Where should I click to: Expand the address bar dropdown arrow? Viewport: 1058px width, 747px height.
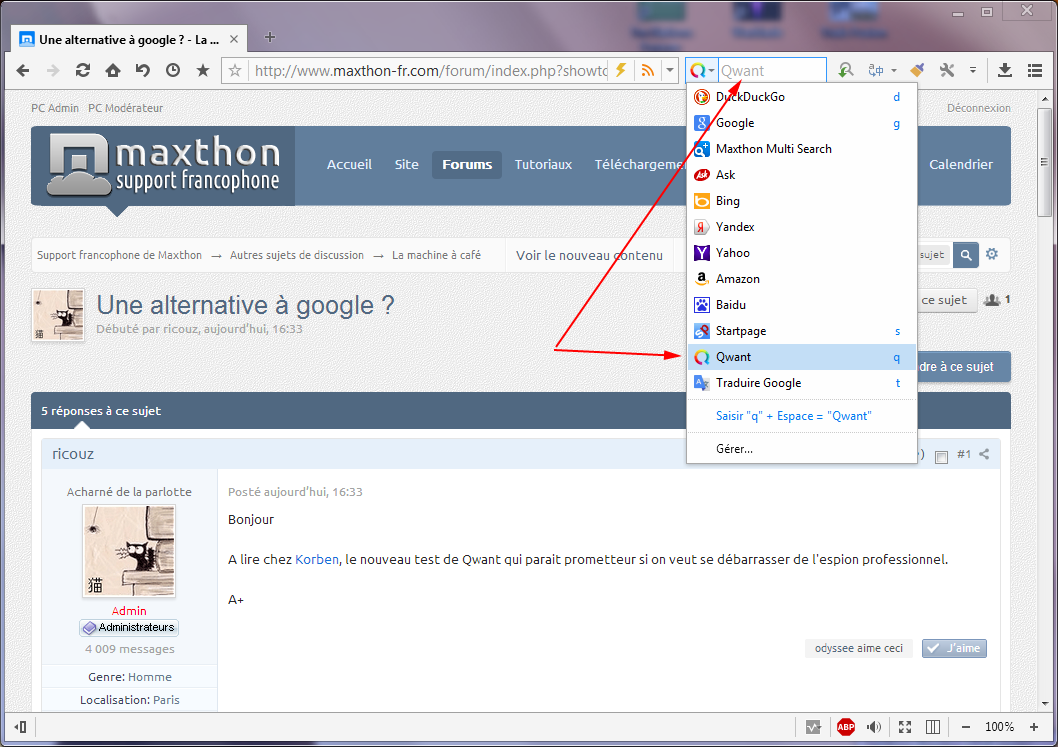[x=669, y=70]
